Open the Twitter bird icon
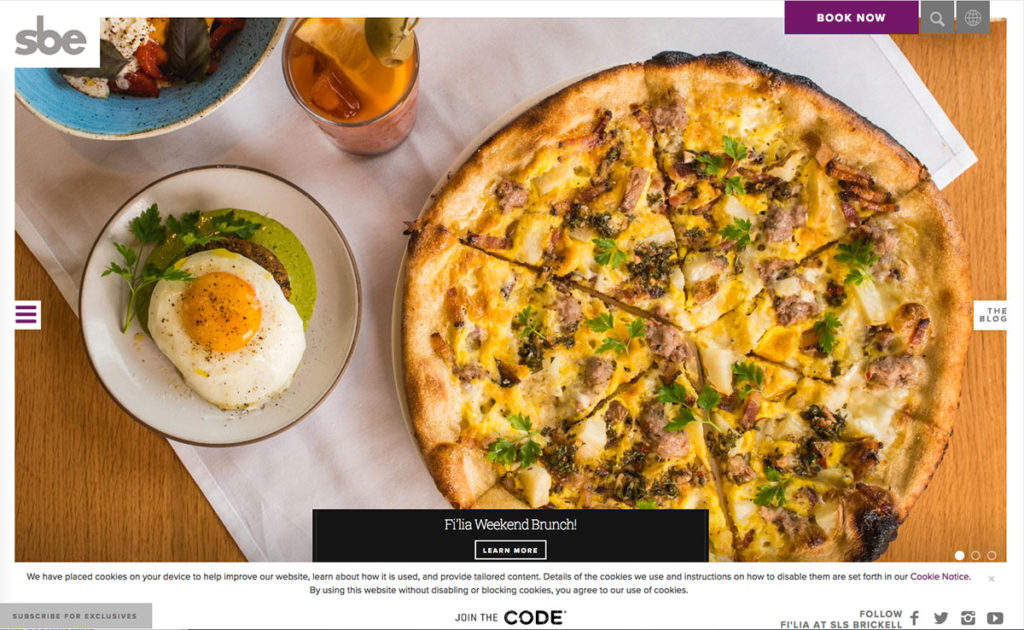The height and width of the screenshot is (630, 1024). [940, 618]
